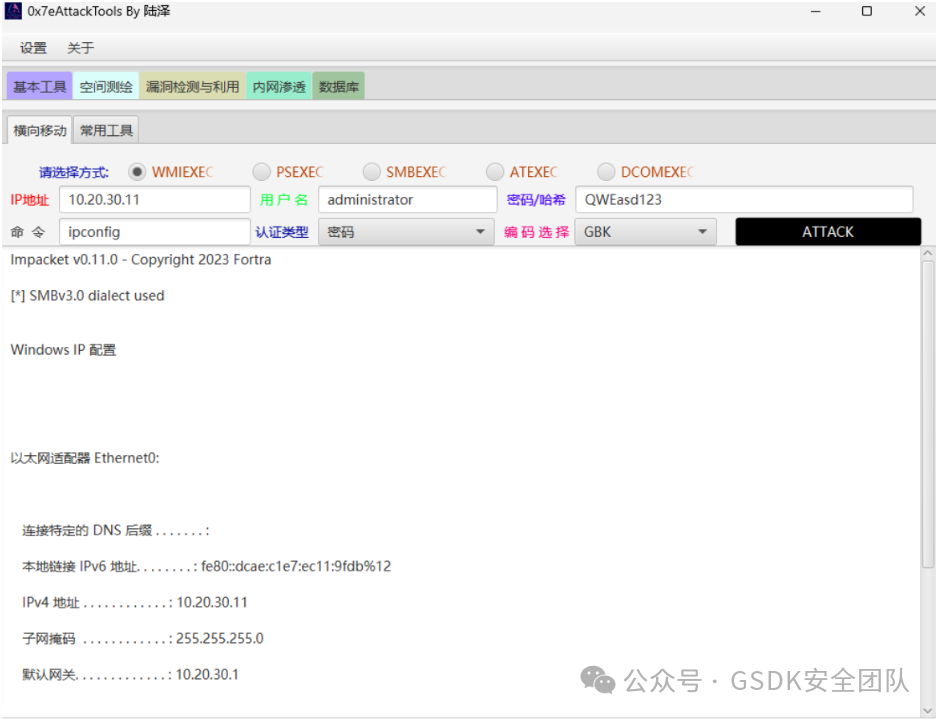
Task: Open the 设置 menu
Action: [x=33, y=48]
